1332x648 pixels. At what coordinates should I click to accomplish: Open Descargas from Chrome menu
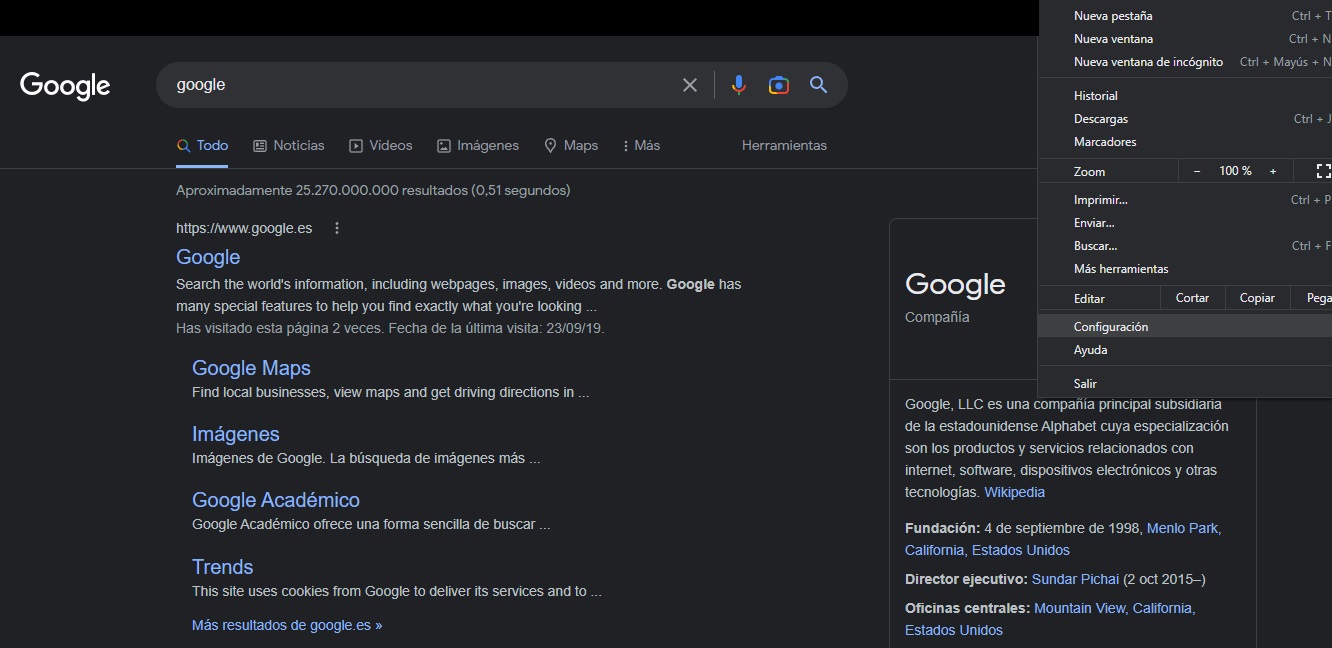tap(1186, 119)
